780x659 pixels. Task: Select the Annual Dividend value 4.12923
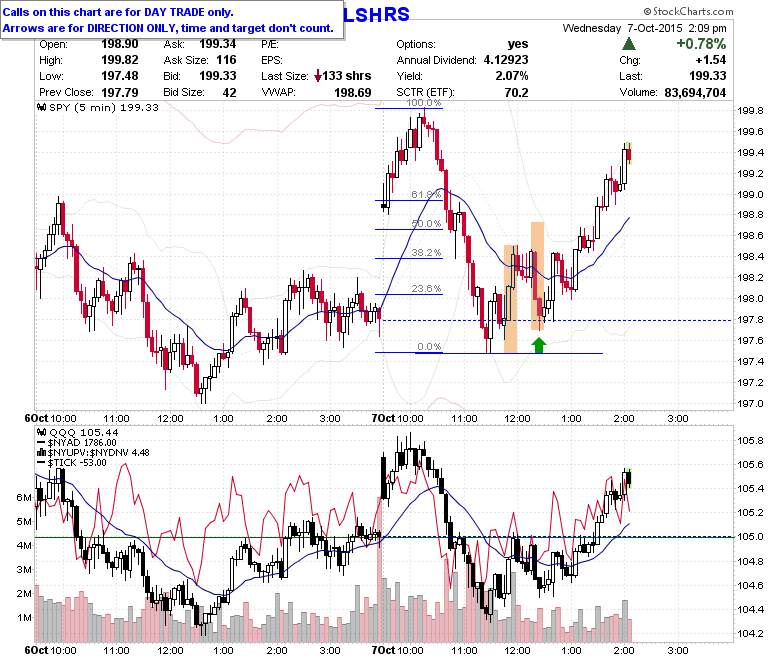point(506,60)
